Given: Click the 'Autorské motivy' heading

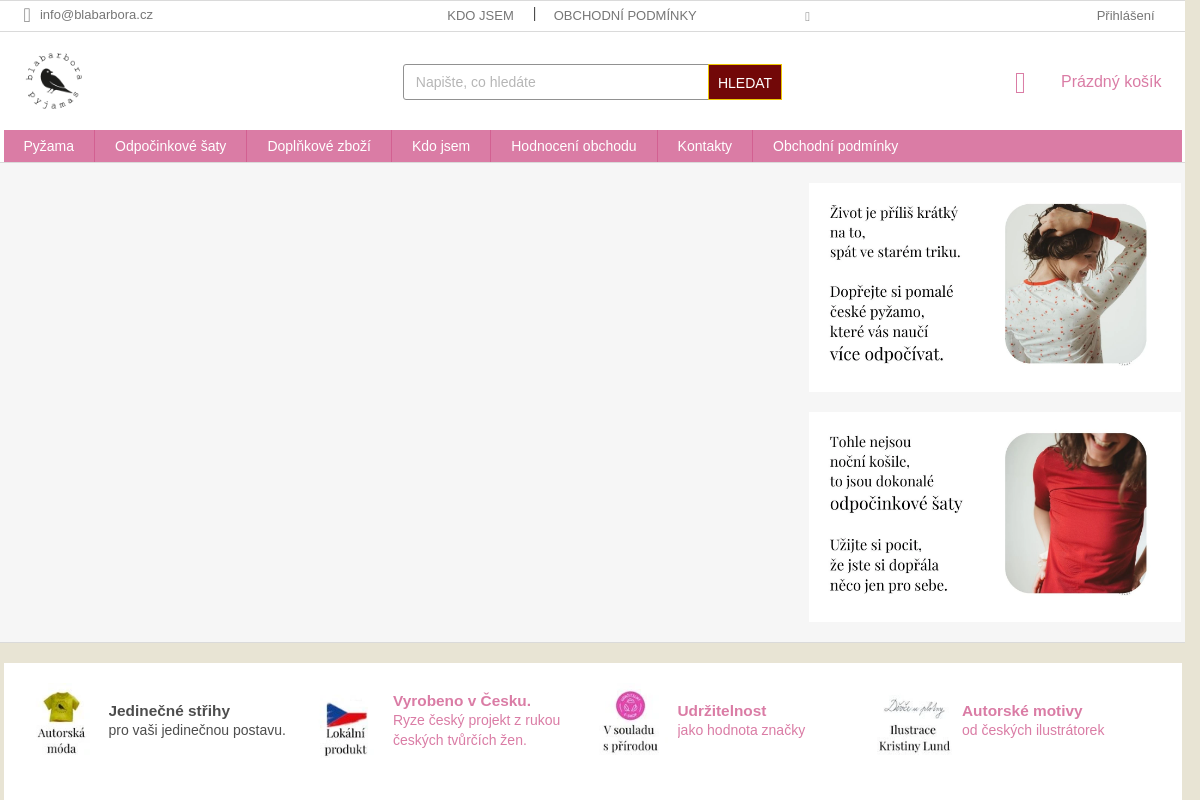Looking at the screenshot, I should point(1022,711).
